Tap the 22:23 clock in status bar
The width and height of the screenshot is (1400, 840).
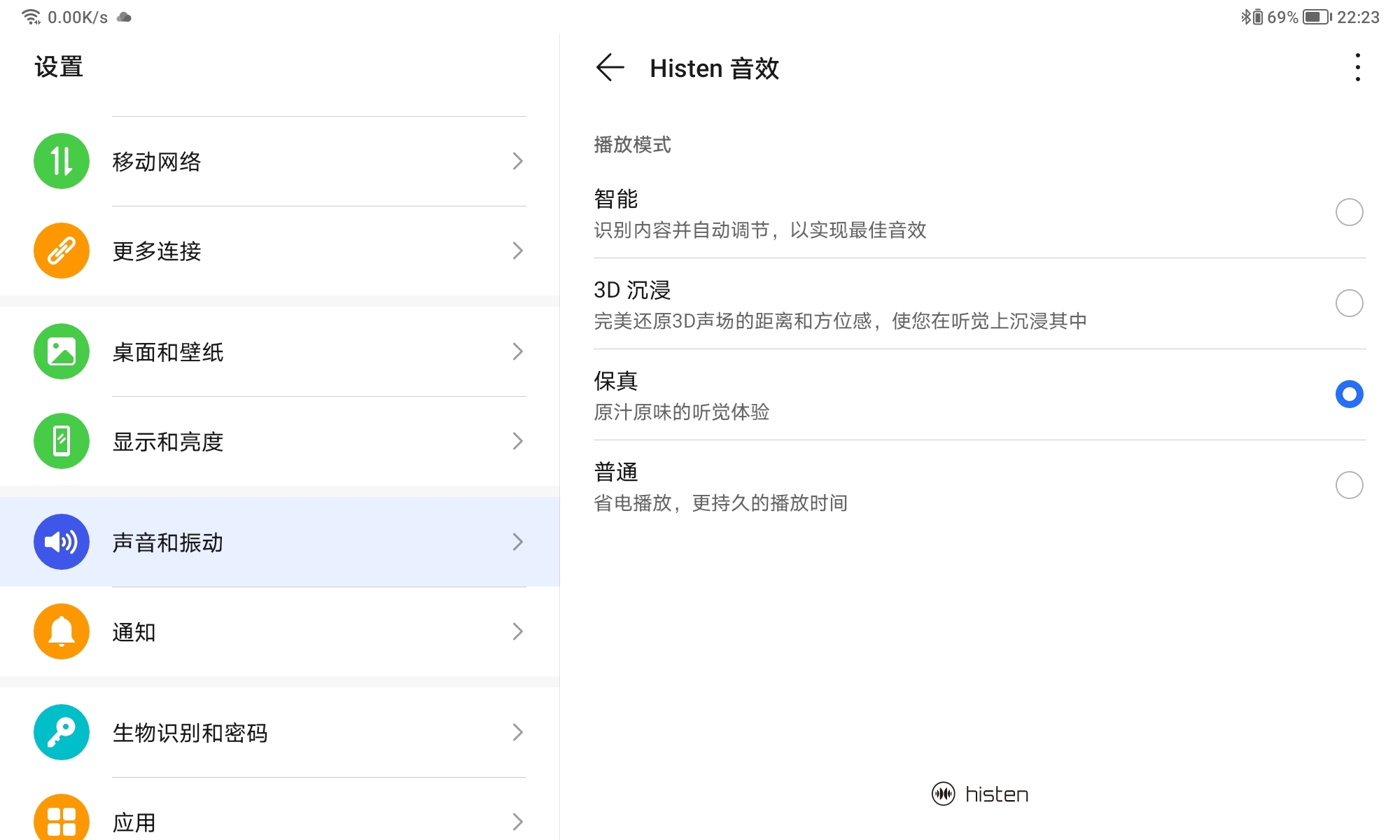(x=1358, y=17)
